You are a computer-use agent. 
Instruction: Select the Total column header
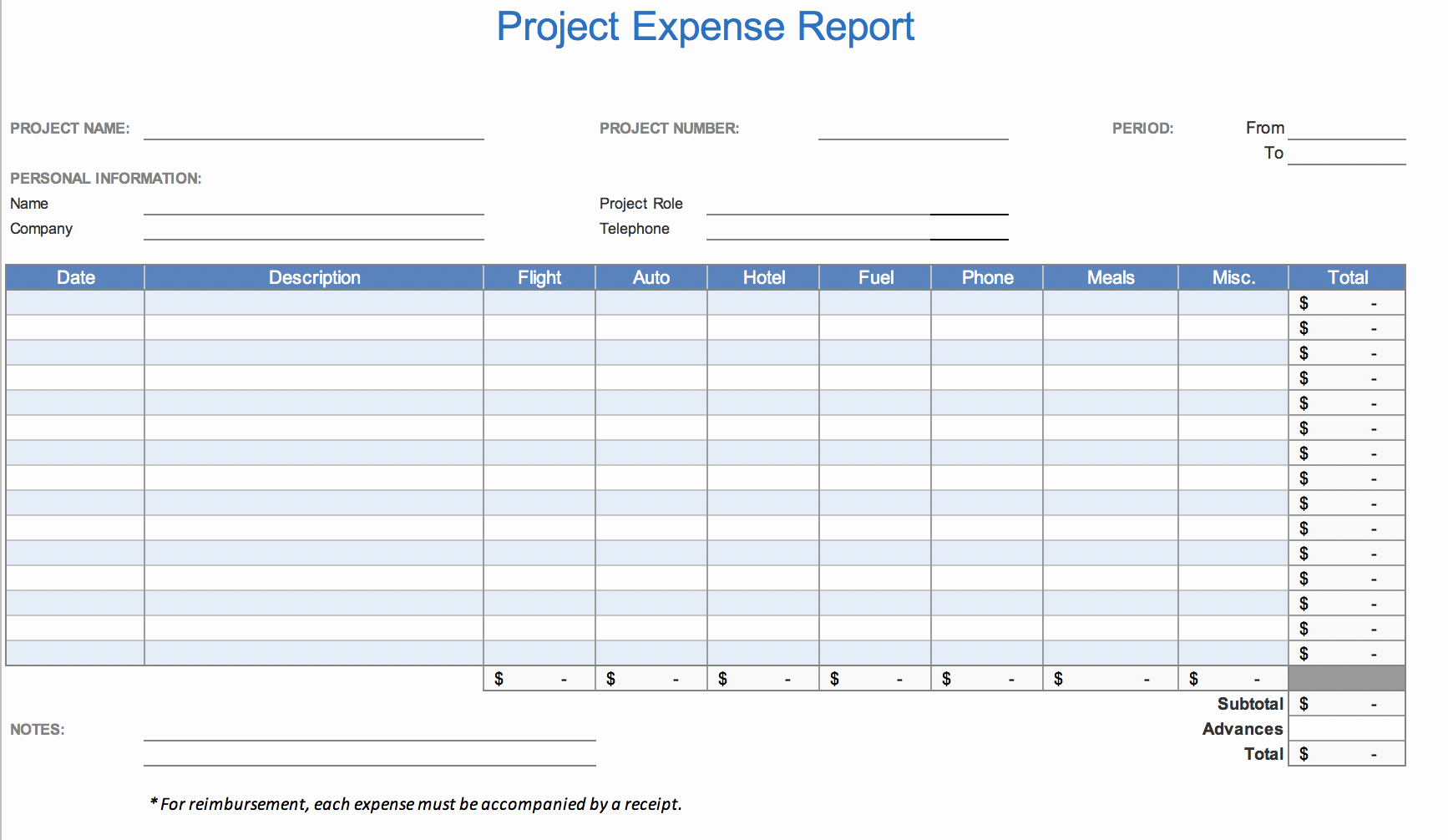tap(1347, 277)
